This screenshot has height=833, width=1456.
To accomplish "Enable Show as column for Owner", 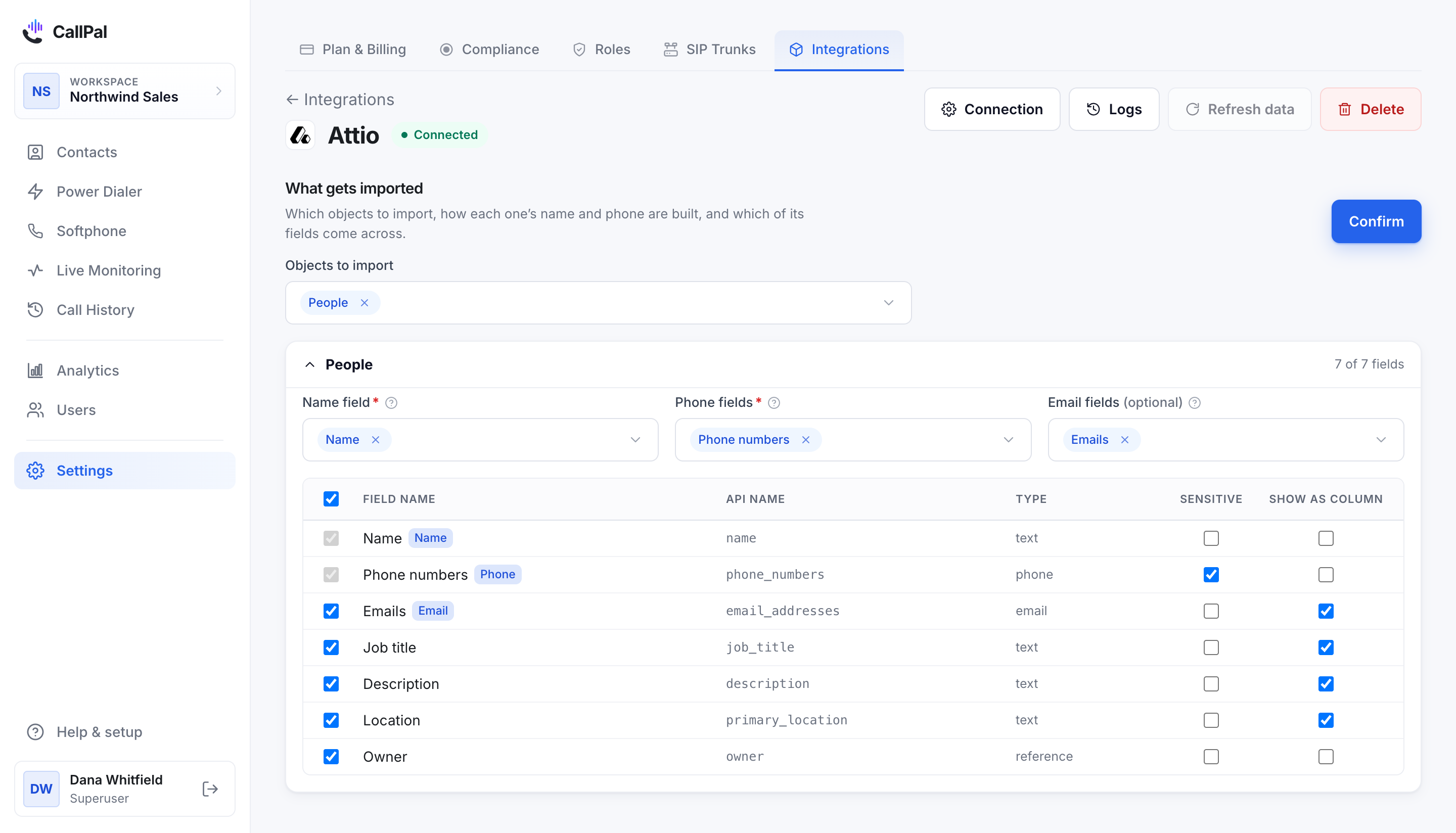I will click(x=1326, y=757).
